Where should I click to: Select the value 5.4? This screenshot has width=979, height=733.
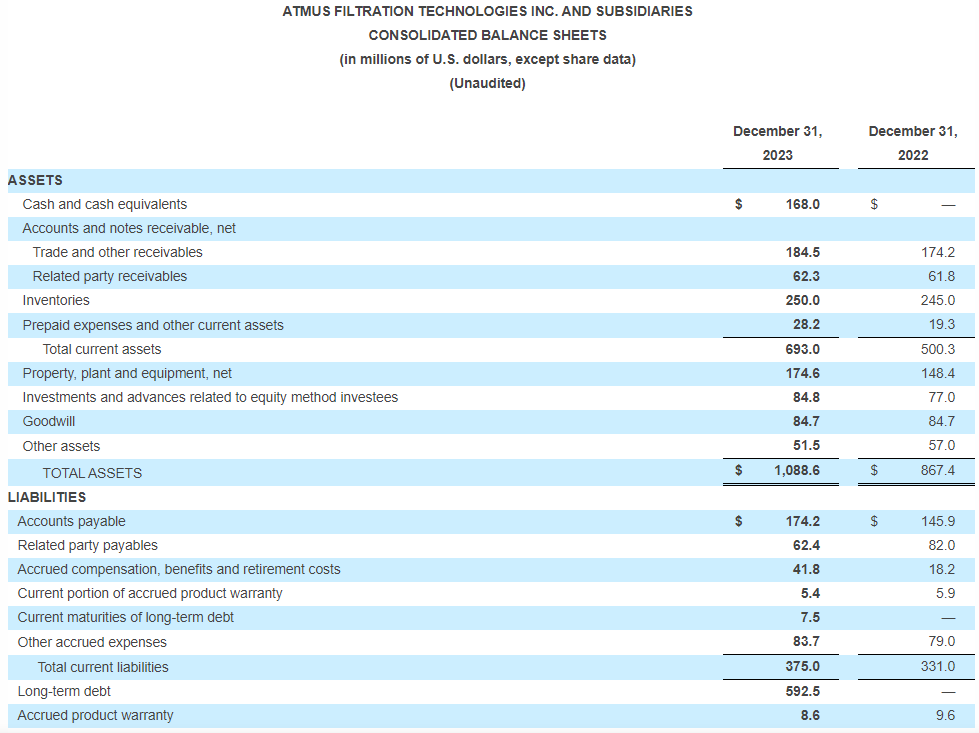pyautogui.click(x=810, y=593)
